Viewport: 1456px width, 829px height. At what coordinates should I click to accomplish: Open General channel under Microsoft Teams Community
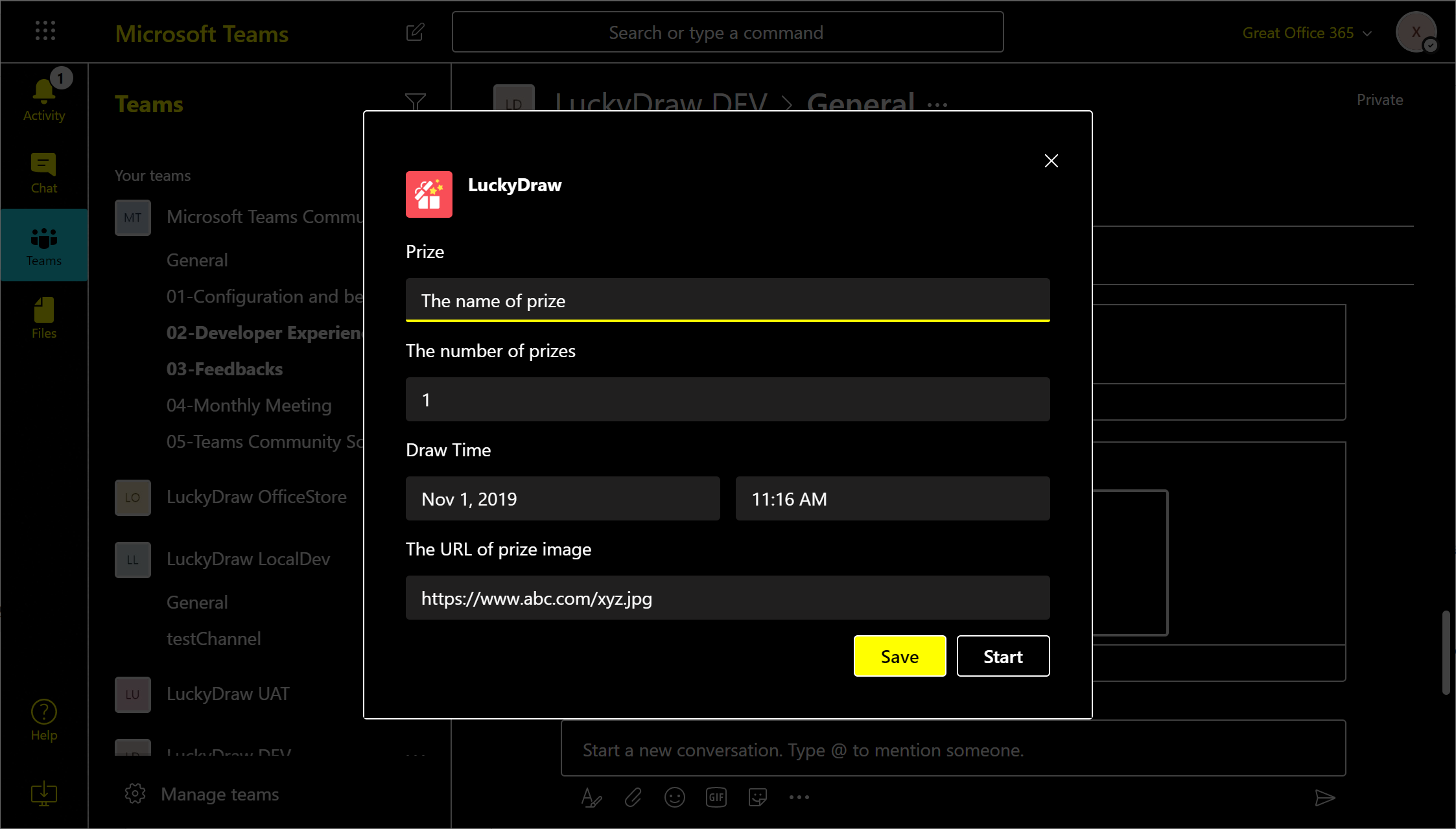(x=197, y=260)
